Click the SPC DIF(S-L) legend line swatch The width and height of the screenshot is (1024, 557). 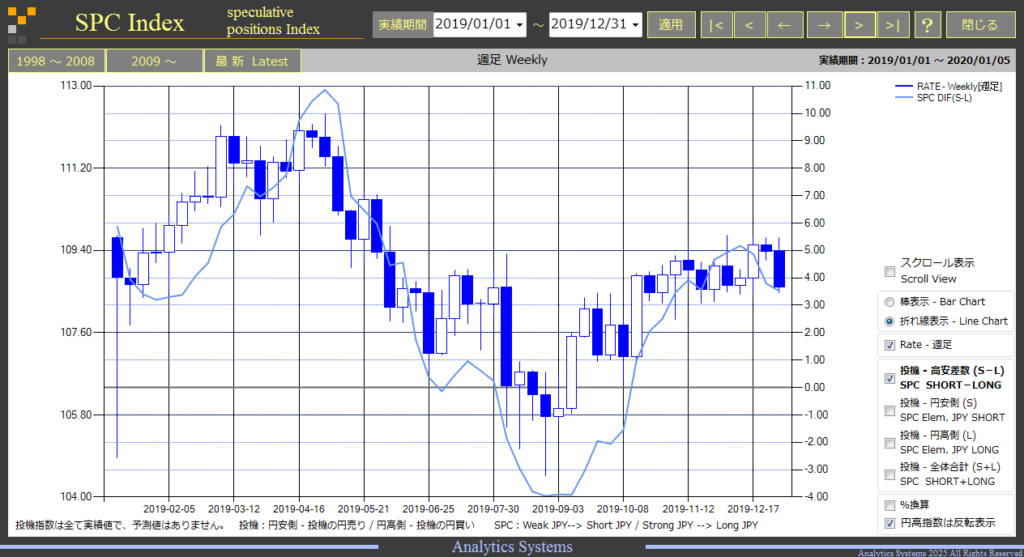tap(903, 98)
